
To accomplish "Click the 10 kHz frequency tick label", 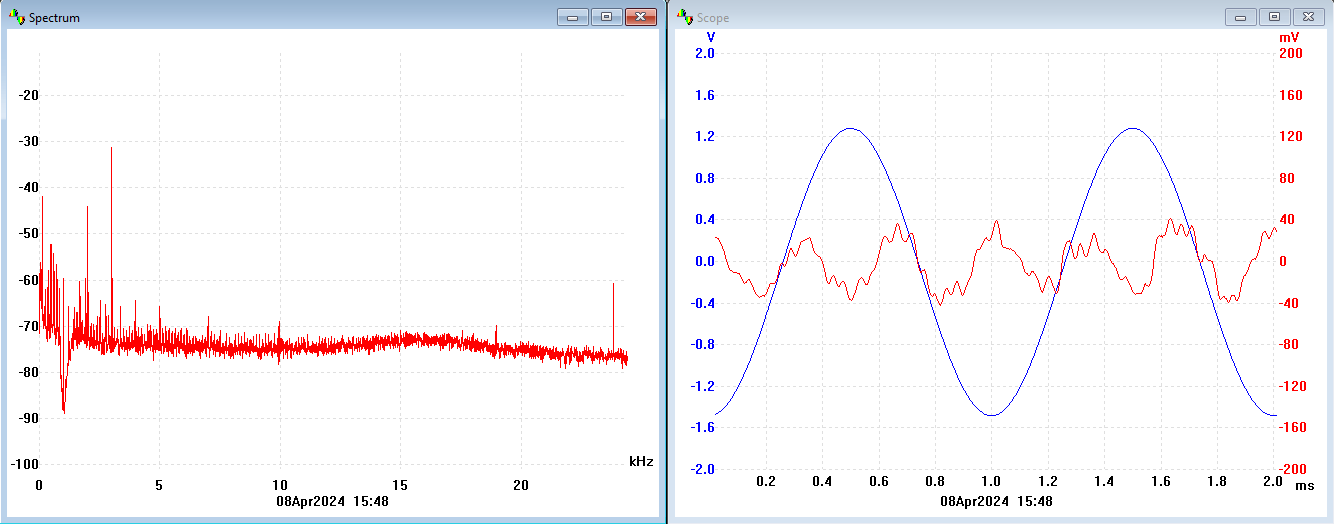I will pos(280,485).
